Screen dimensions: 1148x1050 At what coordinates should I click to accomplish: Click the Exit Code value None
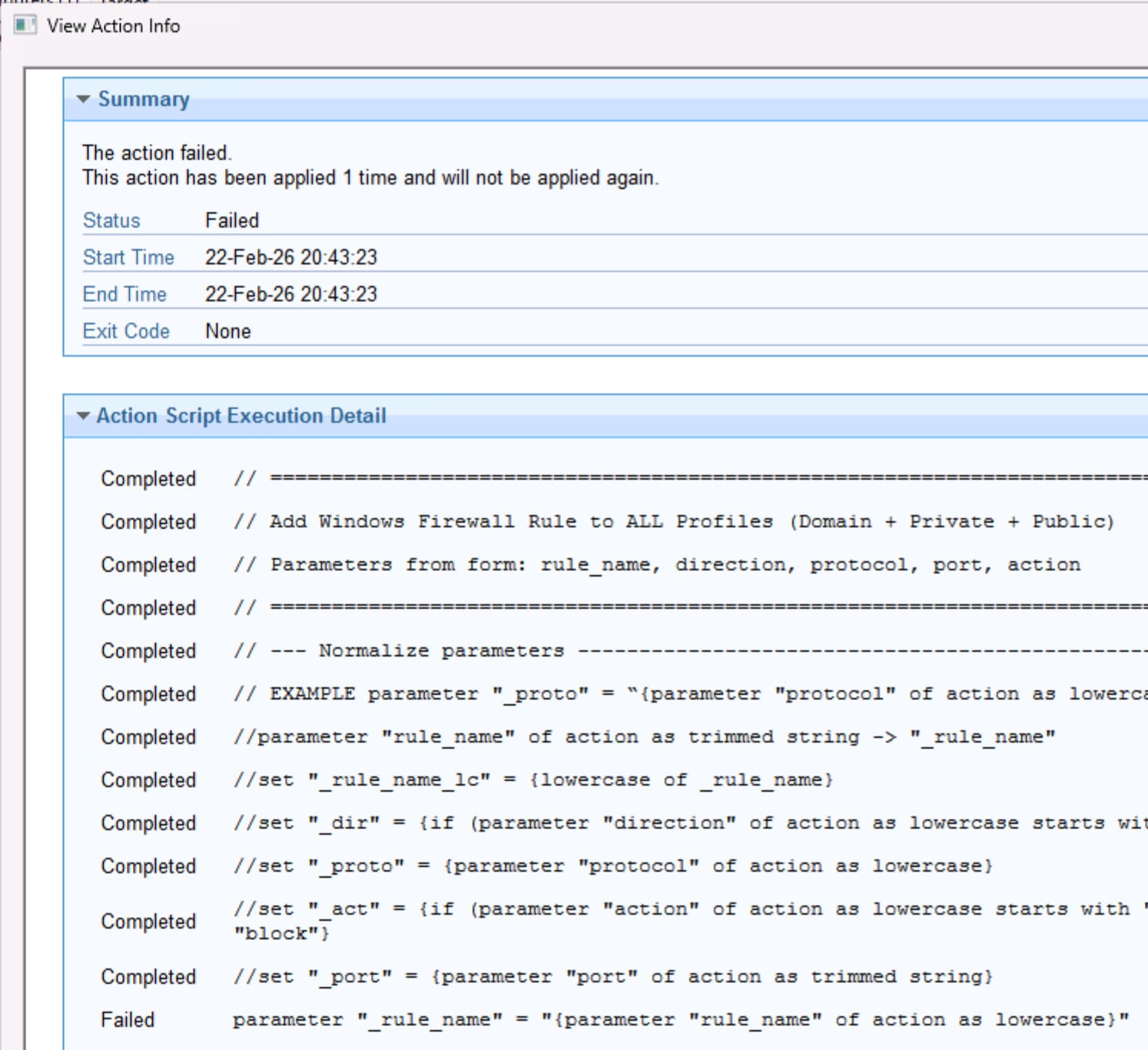[x=227, y=331]
